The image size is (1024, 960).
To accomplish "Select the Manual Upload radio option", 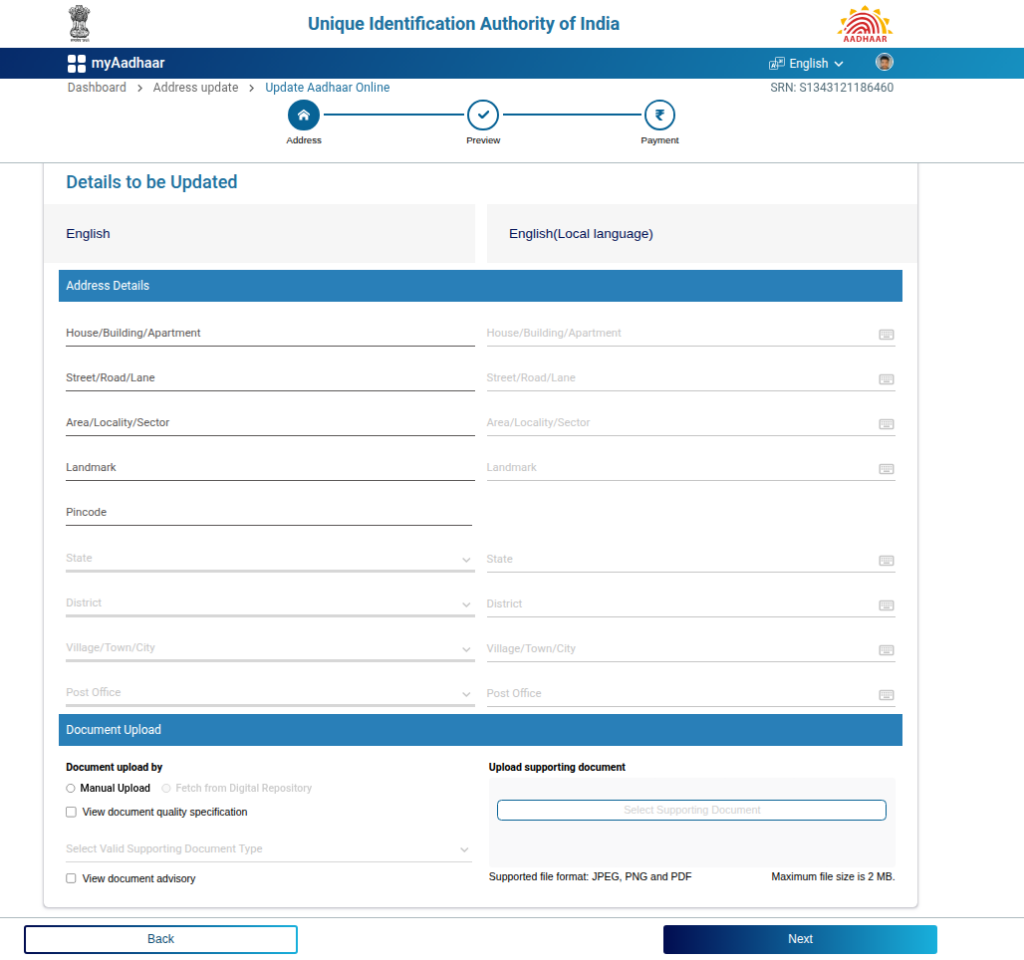I will tap(71, 788).
